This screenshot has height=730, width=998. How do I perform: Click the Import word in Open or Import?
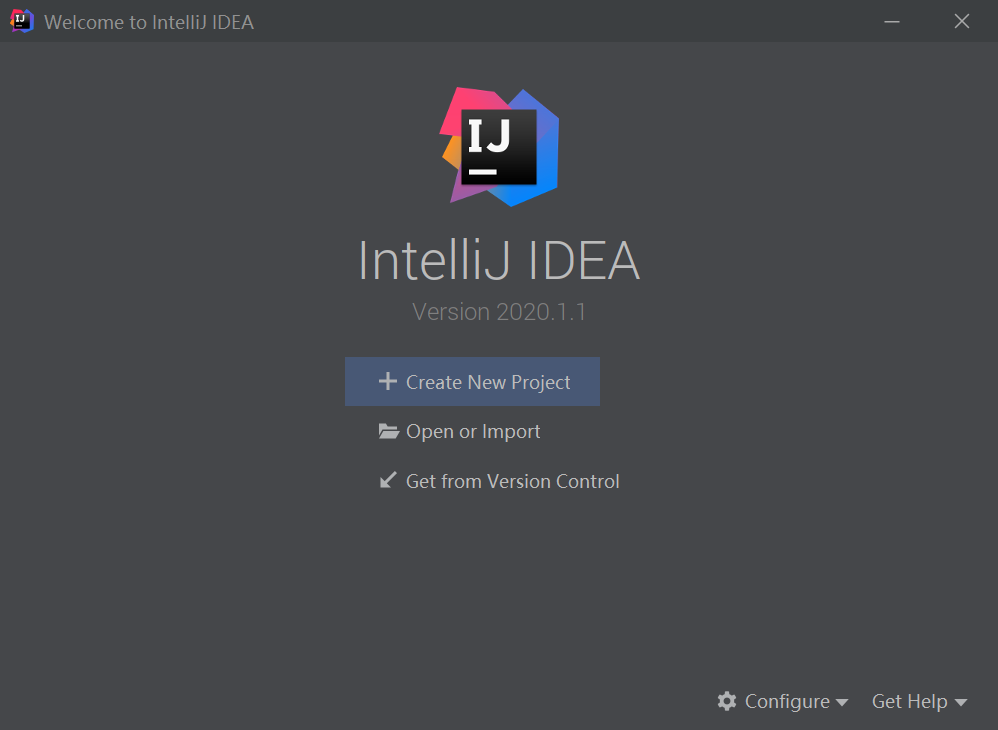click(511, 432)
